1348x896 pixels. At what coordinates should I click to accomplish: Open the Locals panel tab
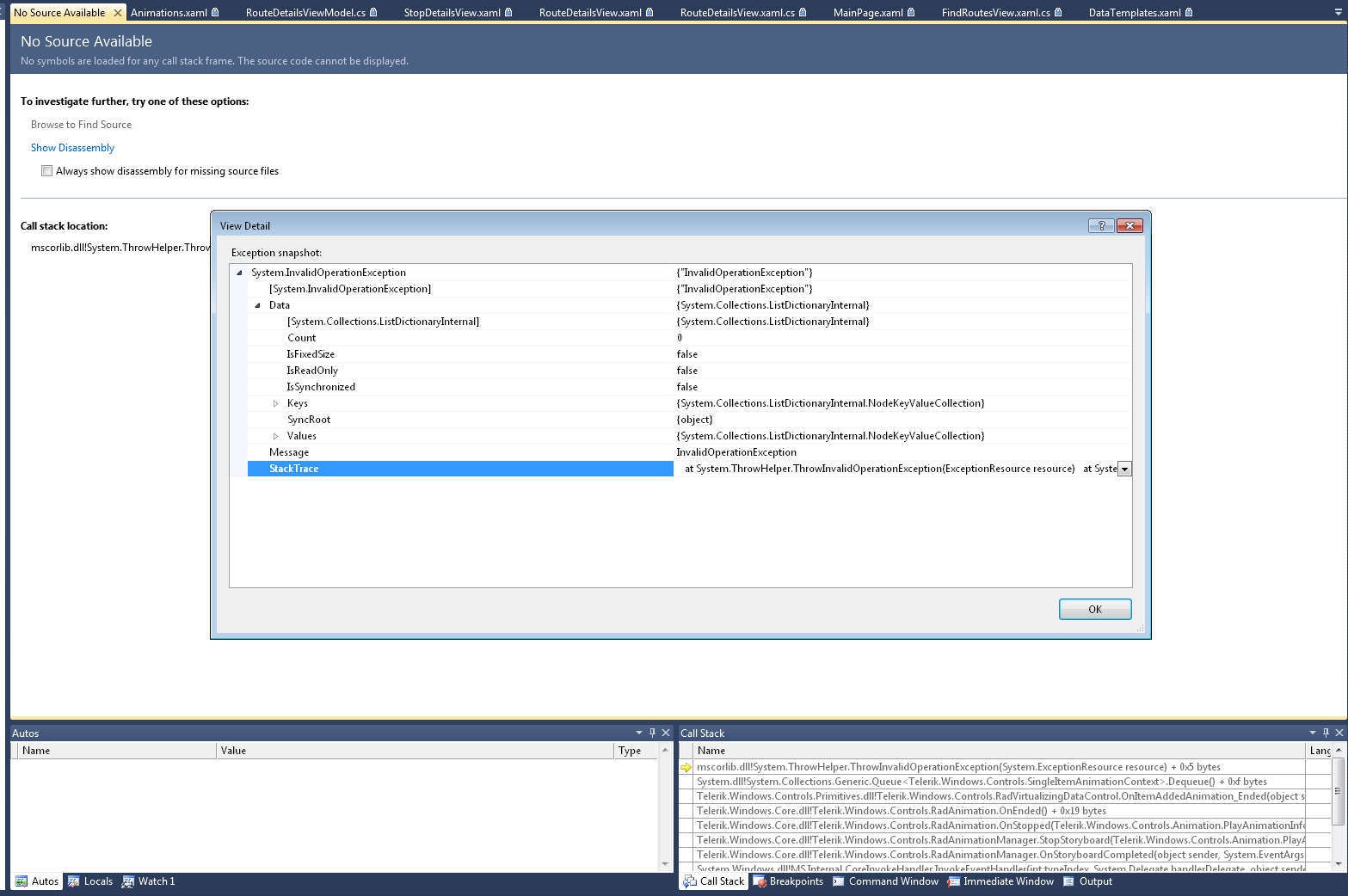pos(90,881)
